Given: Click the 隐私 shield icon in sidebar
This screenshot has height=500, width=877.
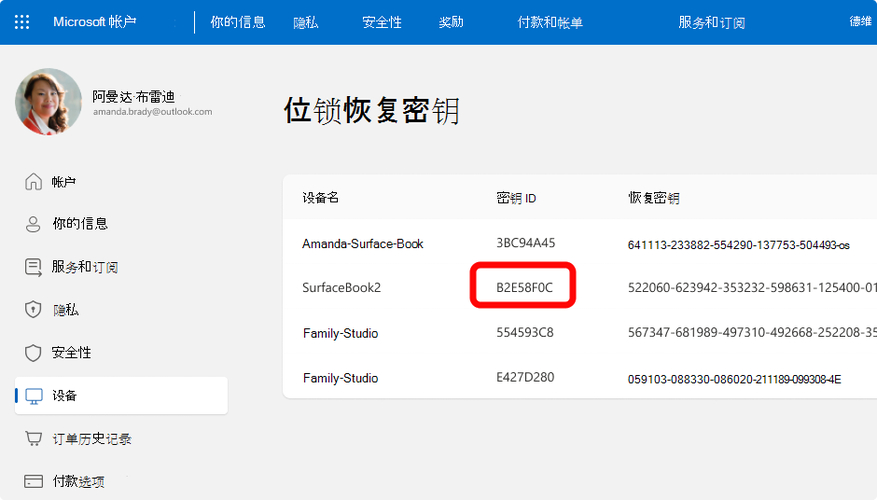Looking at the screenshot, I should coord(33,310).
